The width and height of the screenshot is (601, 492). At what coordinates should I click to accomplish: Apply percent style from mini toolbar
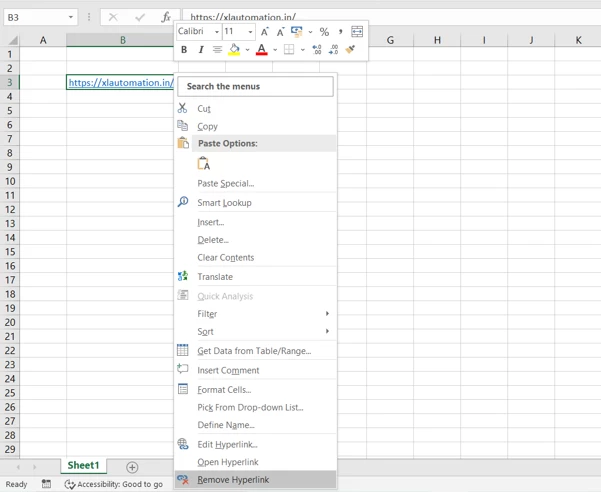tap(324, 32)
